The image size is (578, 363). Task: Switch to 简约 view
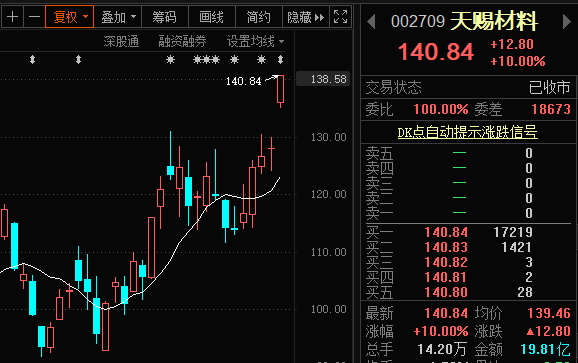[x=258, y=17]
